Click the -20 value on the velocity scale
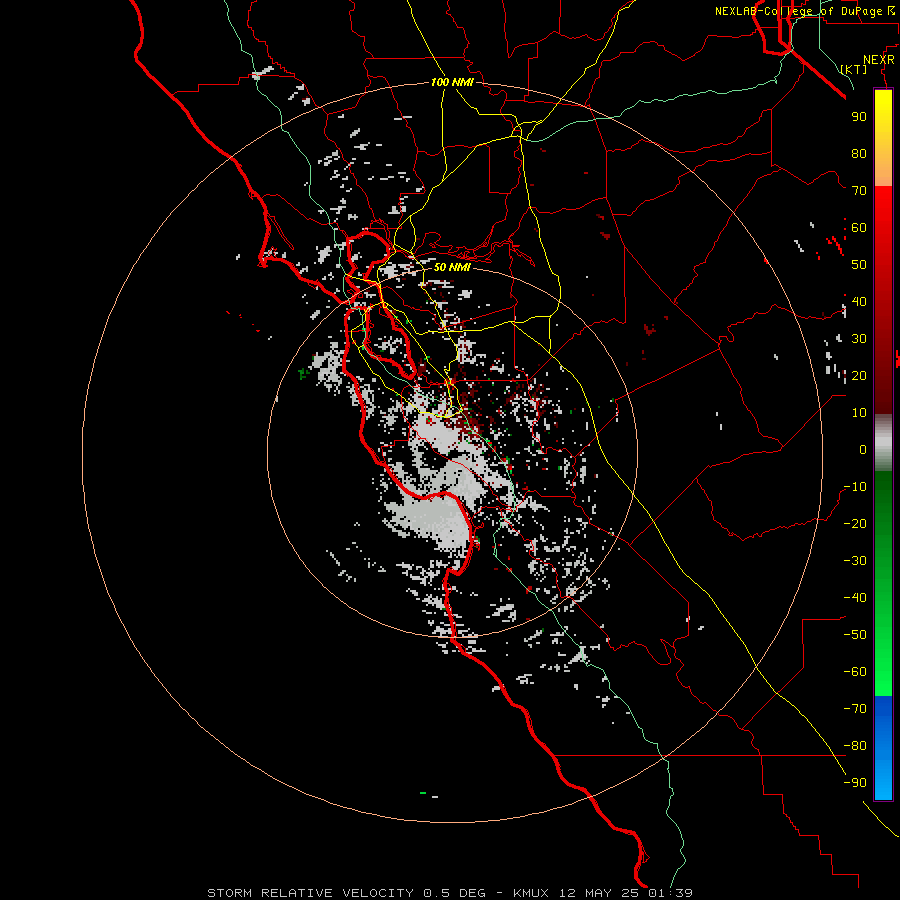 point(855,523)
